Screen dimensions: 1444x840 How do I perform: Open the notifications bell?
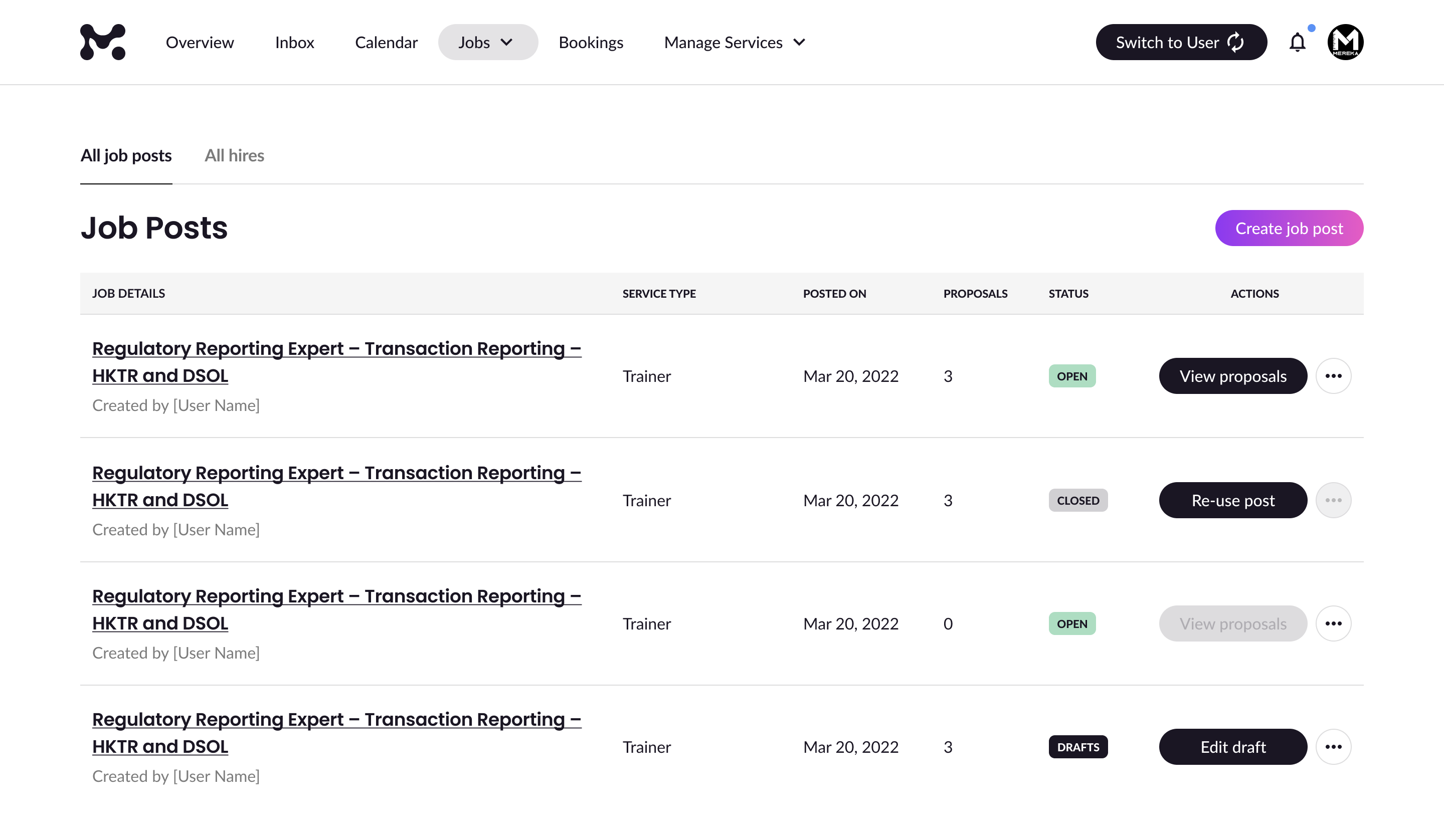[1297, 43]
